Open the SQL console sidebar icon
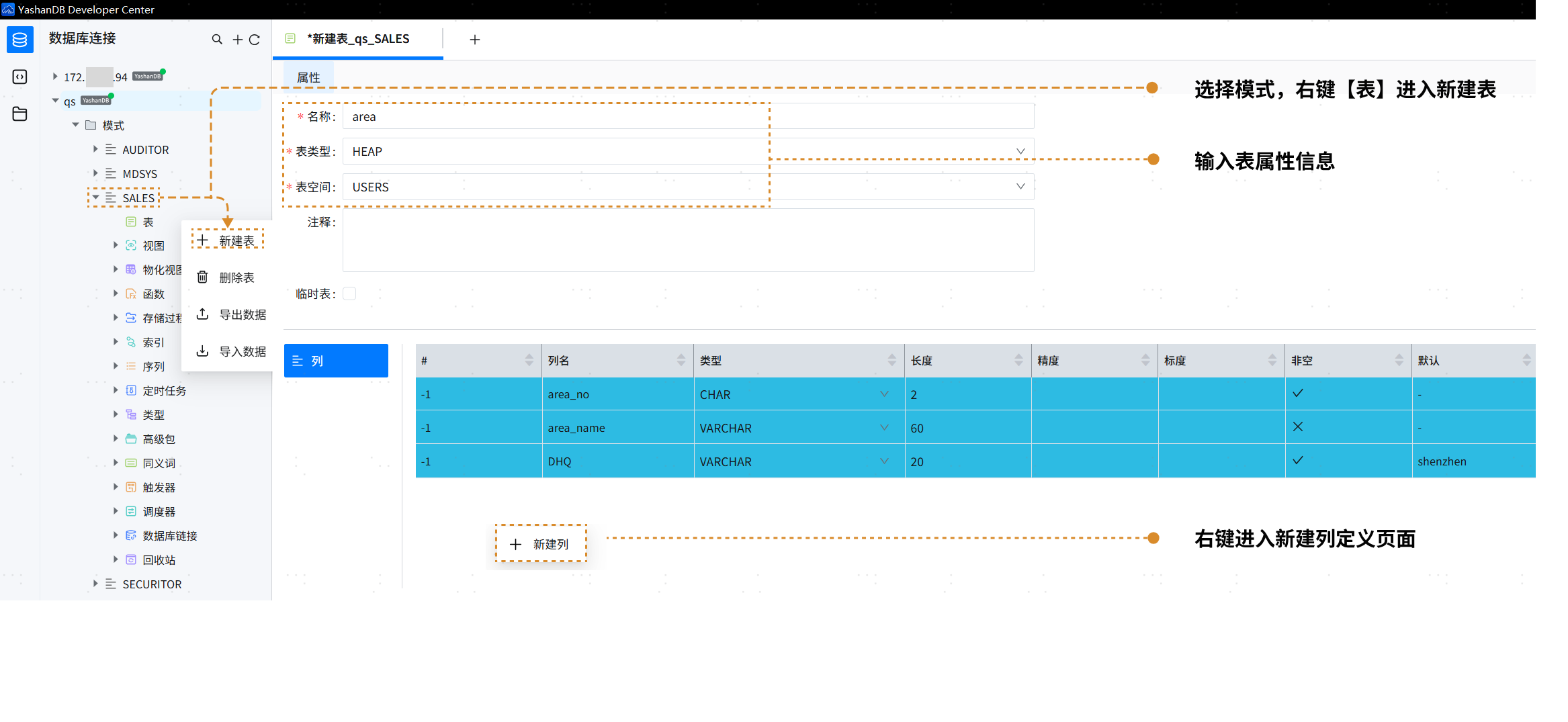The width and height of the screenshot is (1568, 722). (19, 77)
